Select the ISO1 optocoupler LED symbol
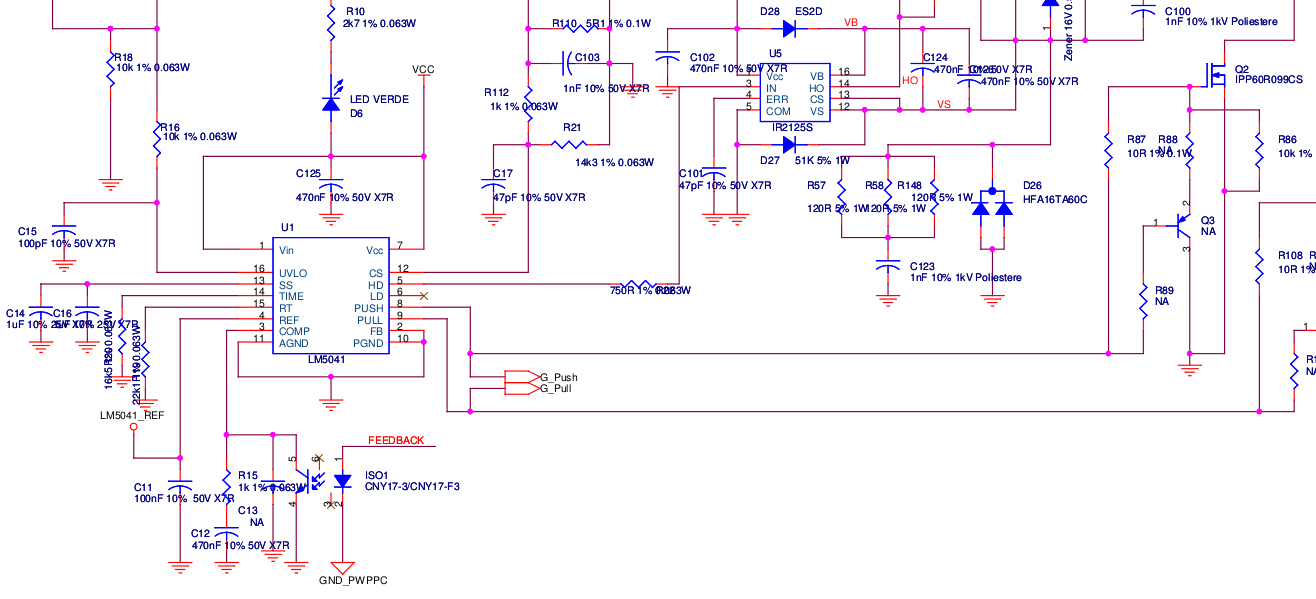The image size is (1316, 599). [x=343, y=482]
